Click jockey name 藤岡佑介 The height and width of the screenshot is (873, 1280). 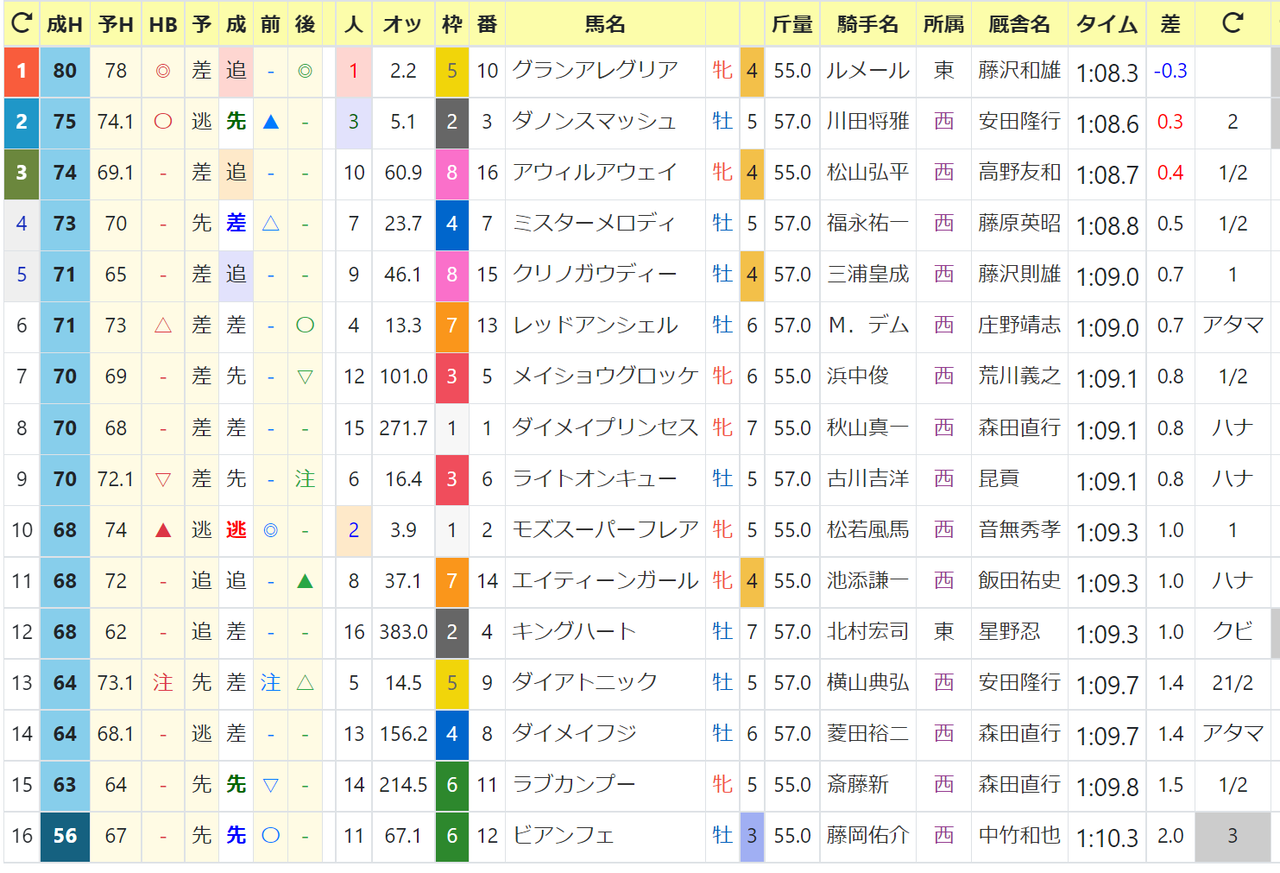[868, 835]
